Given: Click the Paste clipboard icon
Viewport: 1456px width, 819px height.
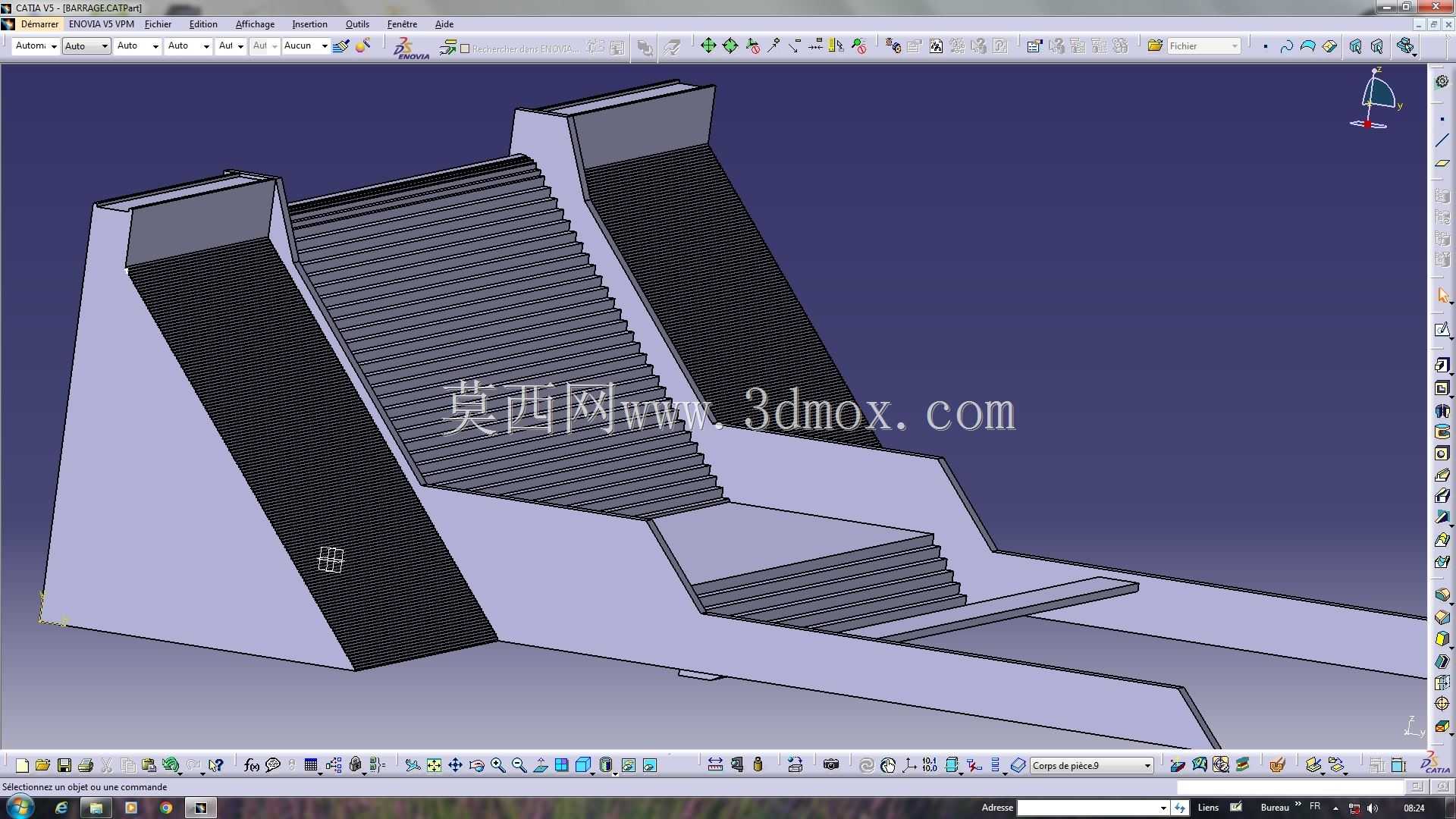Looking at the screenshot, I should pos(149,765).
